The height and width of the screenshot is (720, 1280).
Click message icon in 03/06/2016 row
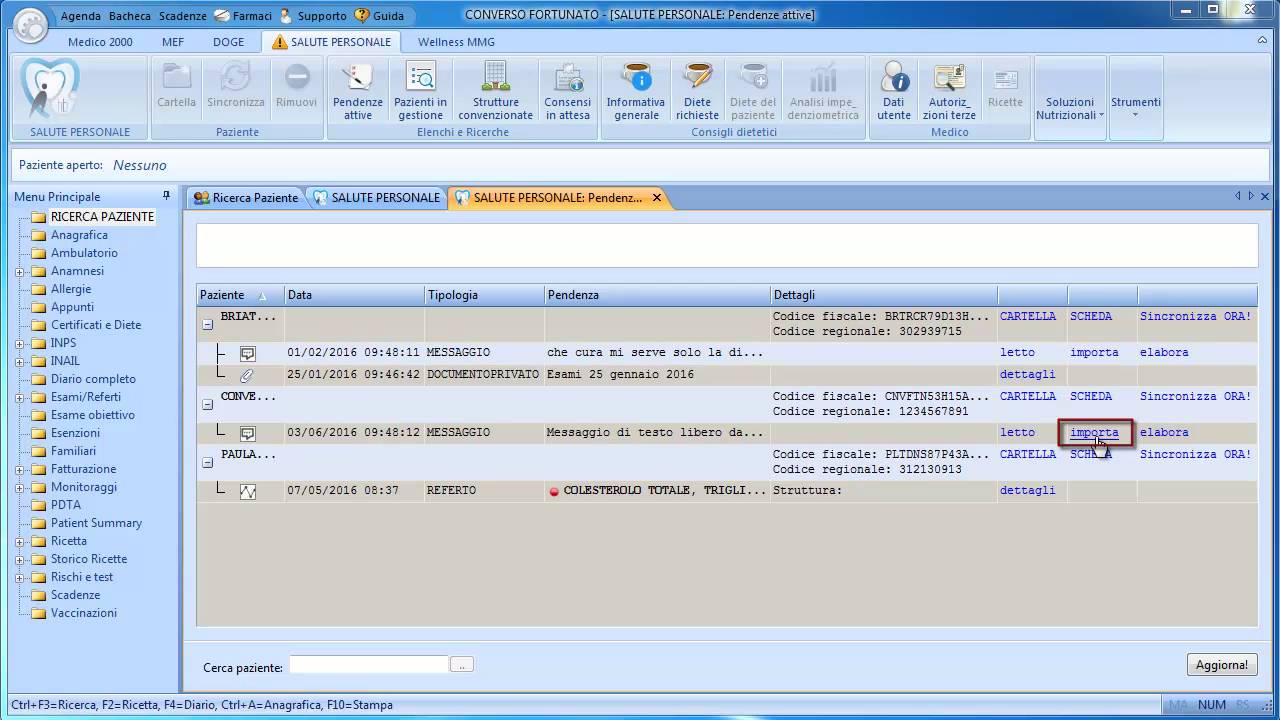coord(248,433)
